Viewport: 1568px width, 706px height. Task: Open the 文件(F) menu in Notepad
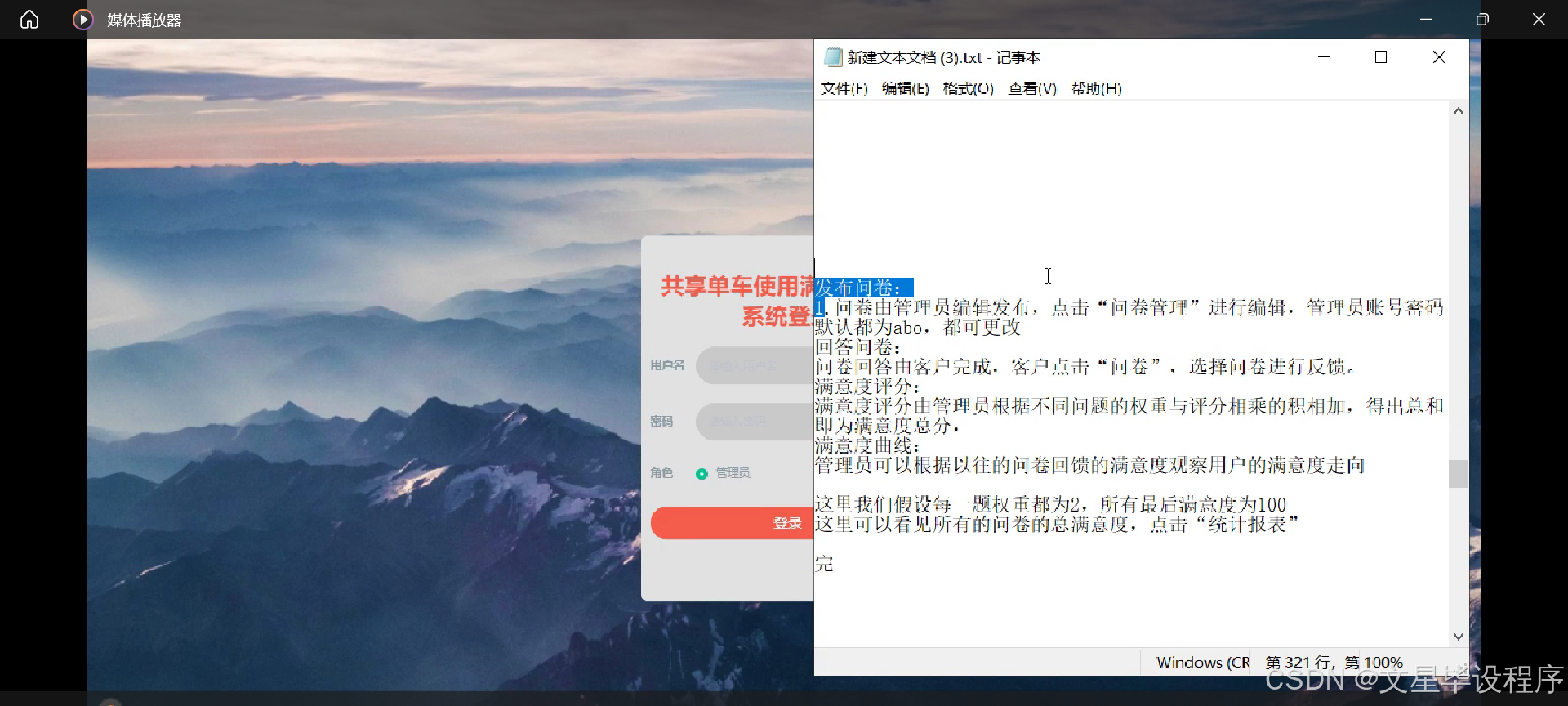point(844,88)
